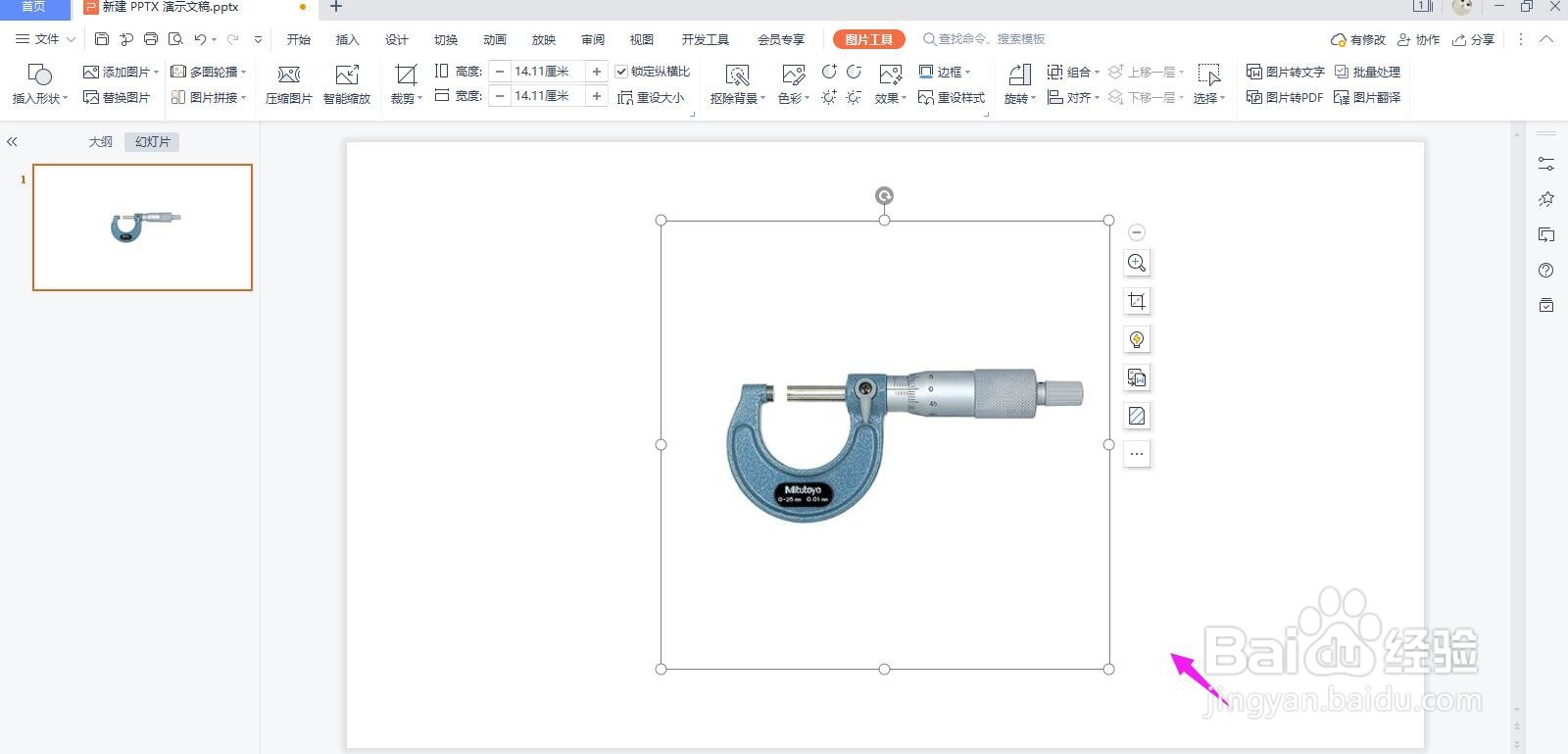Open the Multi-image Carousel (多图轮播) dropdown
The width and height of the screenshot is (1568, 754).
click(209, 72)
